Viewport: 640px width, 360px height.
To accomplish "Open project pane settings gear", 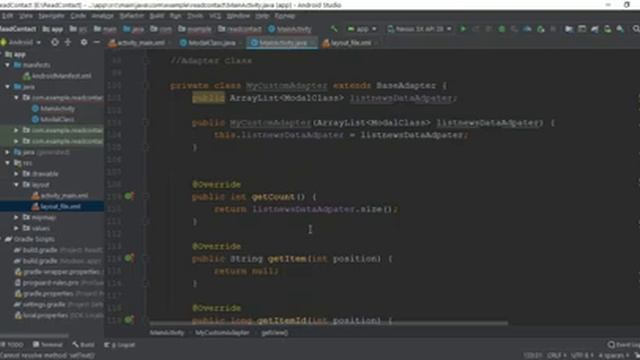I will [84, 42].
